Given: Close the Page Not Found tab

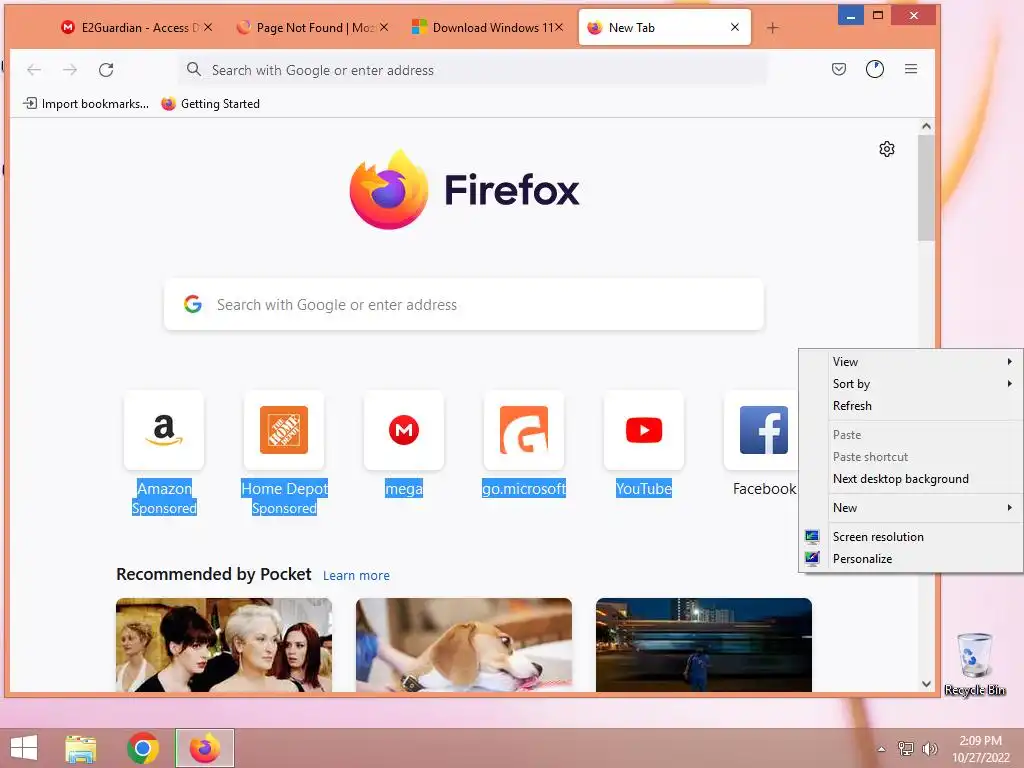Looking at the screenshot, I should pos(384,27).
